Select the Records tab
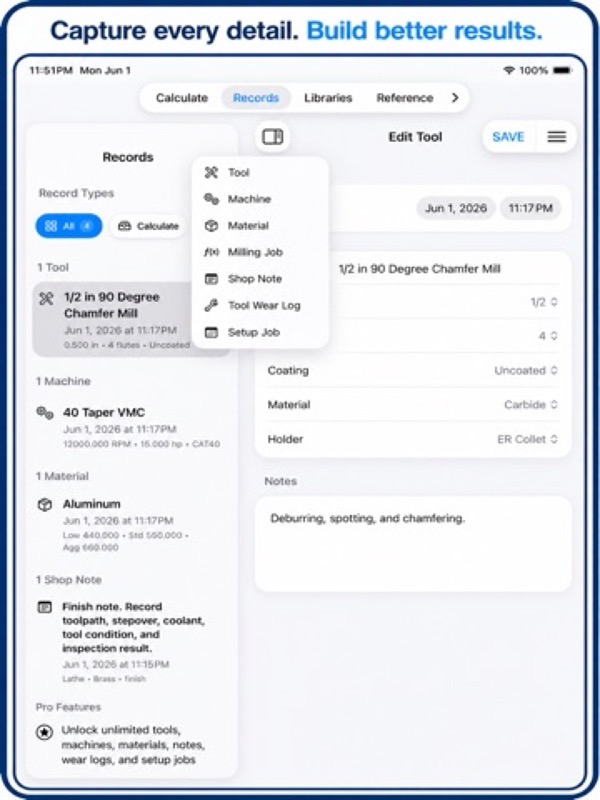600x800 pixels. (256, 98)
